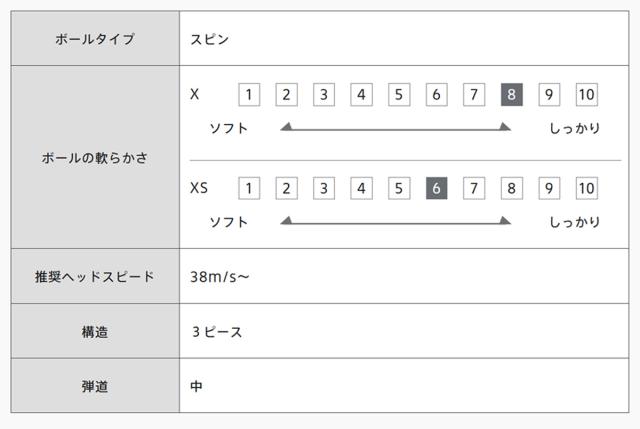Select box 9 in the XS softness row
Screen dimensions: 640x429
(549, 188)
